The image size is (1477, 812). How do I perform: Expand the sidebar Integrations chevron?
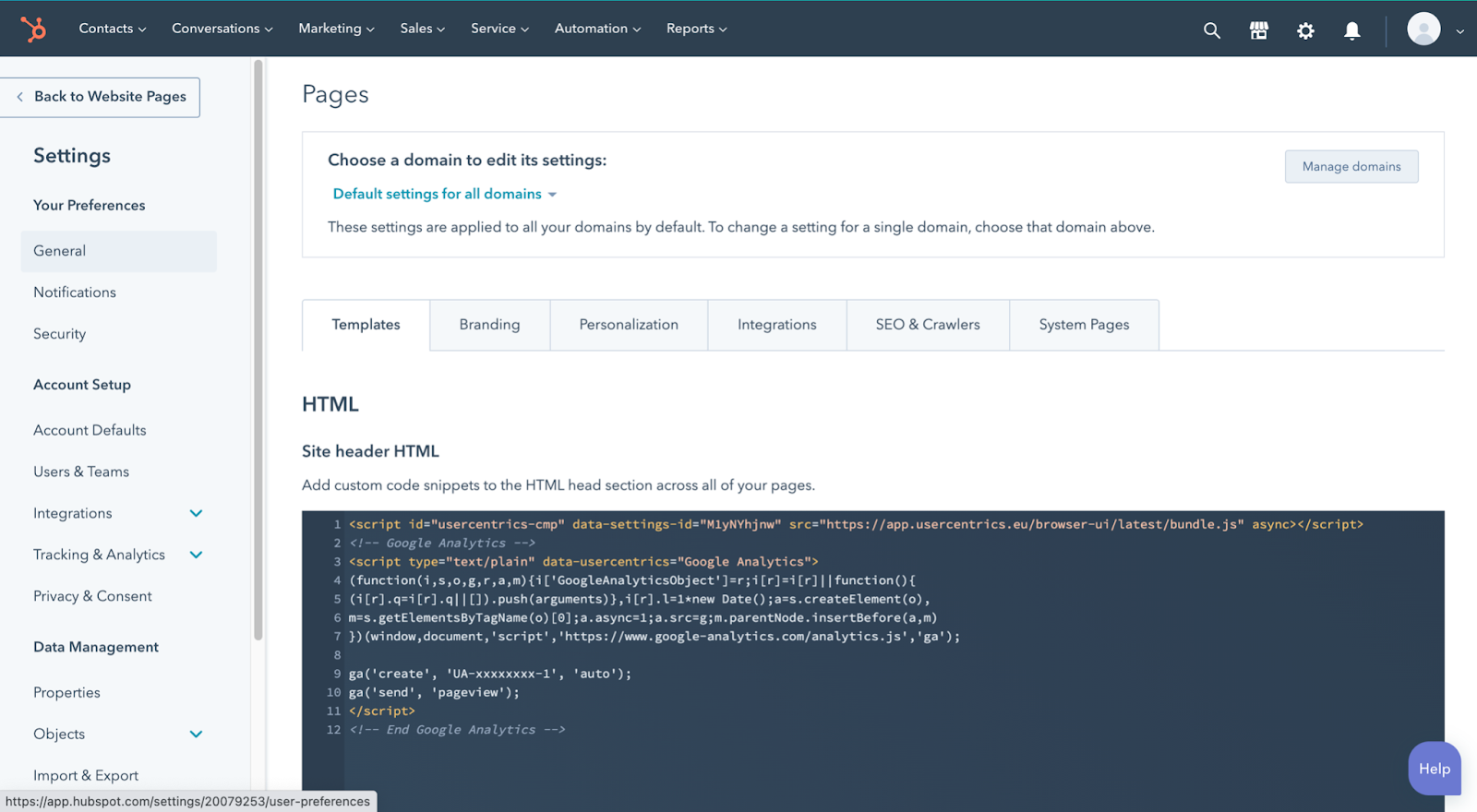(x=196, y=513)
